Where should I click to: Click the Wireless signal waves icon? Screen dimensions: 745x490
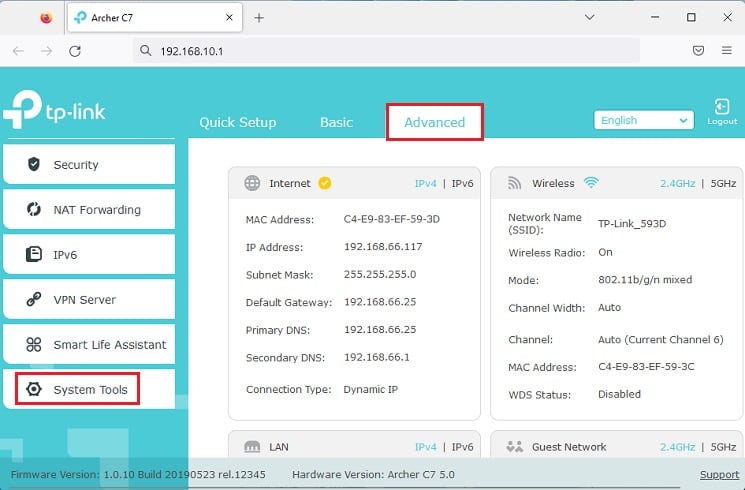[x=515, y=183]
